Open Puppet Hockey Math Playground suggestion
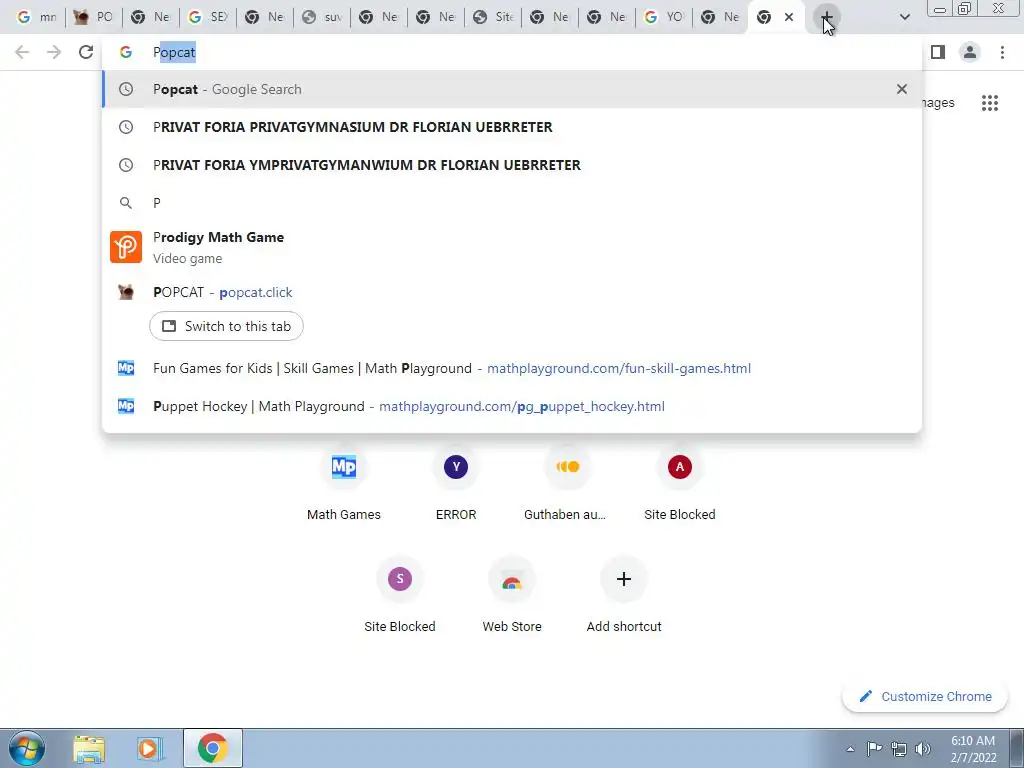Viewport: 1024px width, 768px height. coord(512,406)
